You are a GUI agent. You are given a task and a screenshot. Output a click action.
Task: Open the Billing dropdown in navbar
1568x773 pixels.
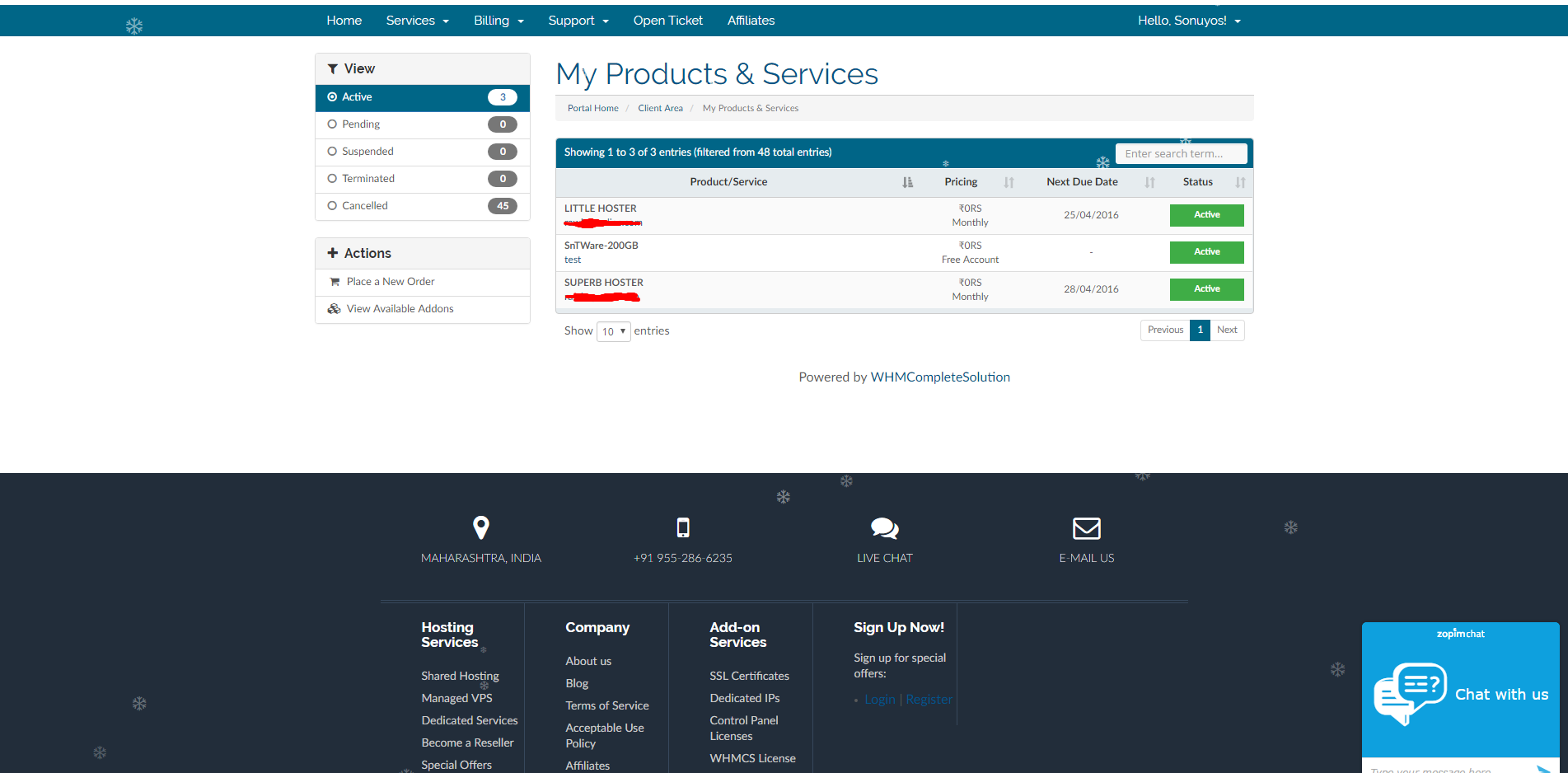[498, 21]
